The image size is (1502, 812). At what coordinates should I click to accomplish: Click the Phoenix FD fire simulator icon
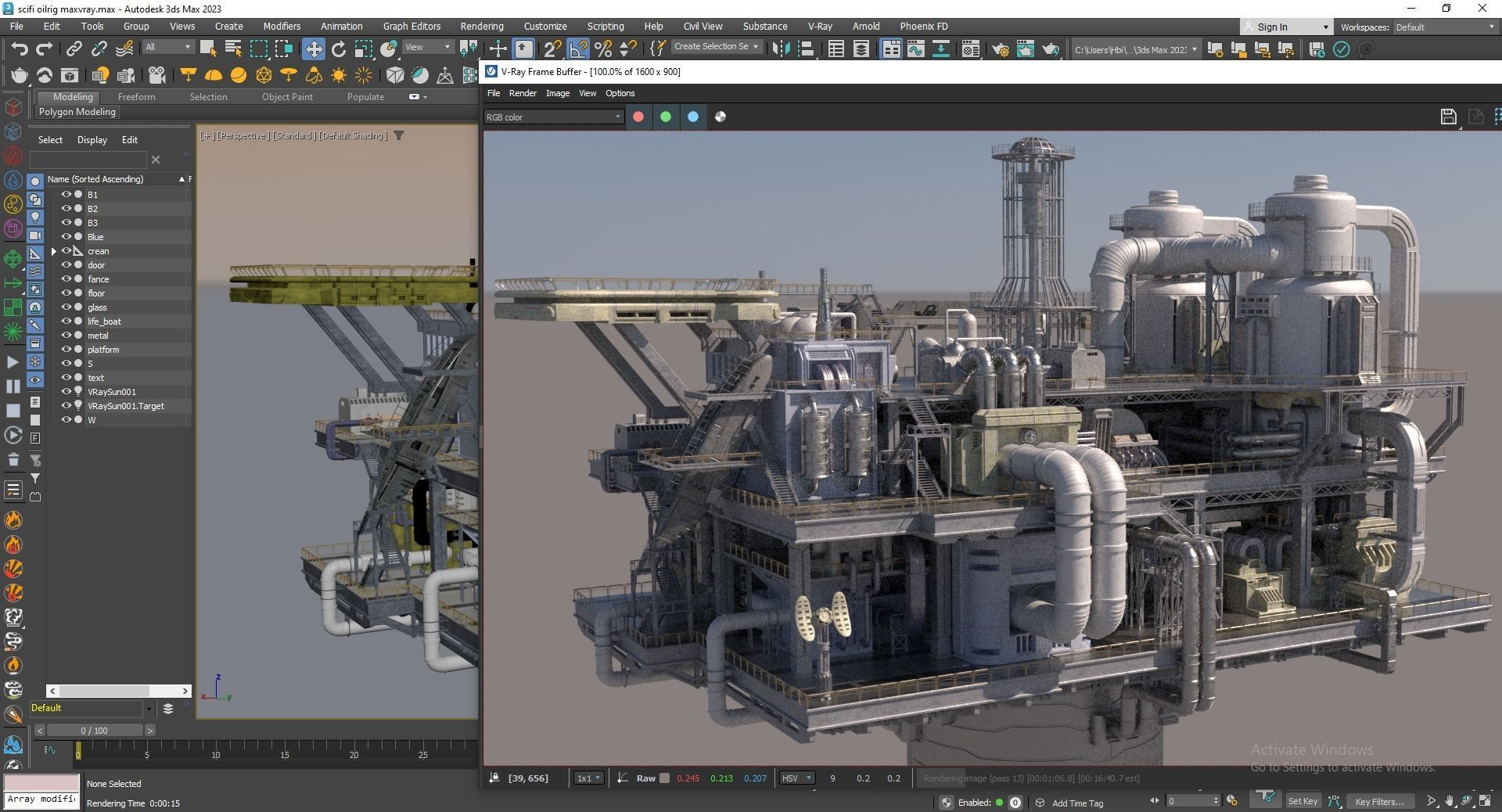pos(13,519)
